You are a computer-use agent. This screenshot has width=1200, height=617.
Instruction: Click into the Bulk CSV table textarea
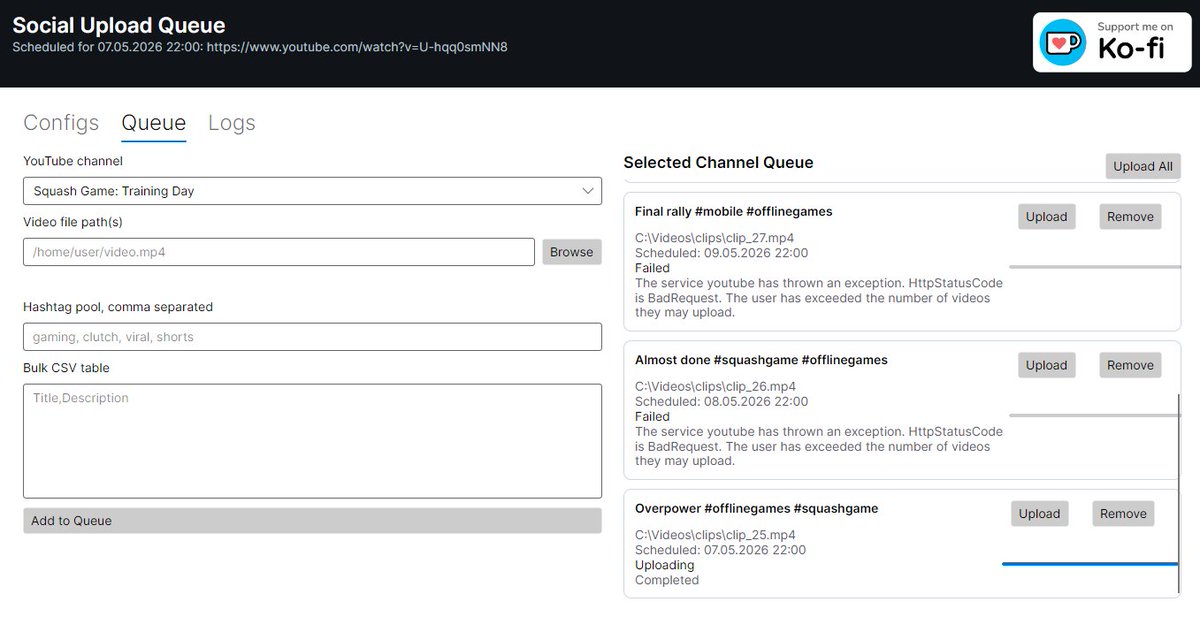(x=312, y=441)
